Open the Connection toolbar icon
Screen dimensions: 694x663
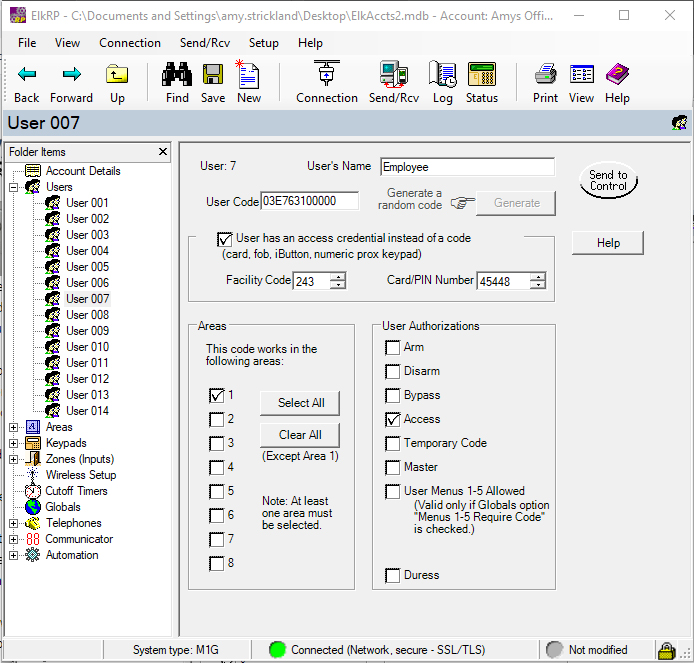pos(326,76)
